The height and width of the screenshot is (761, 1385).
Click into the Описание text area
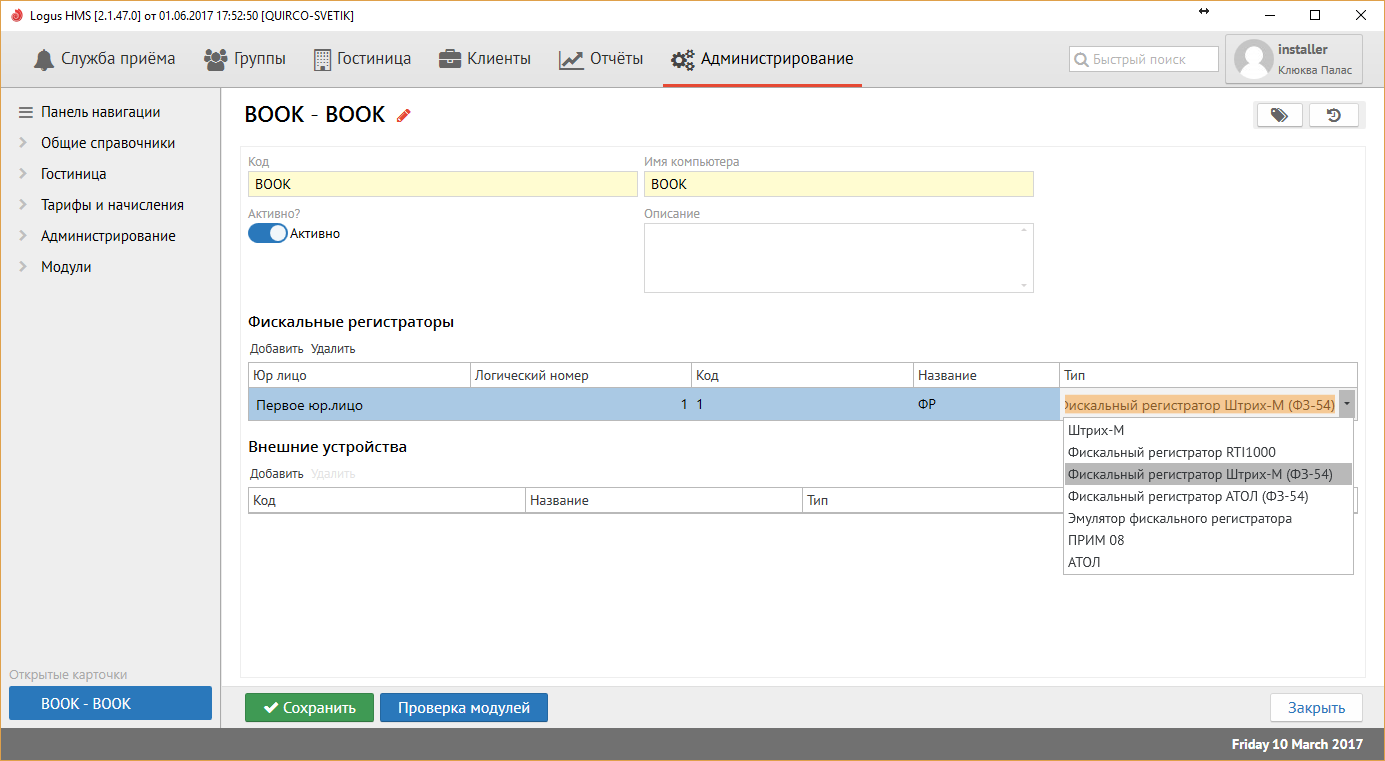pyautogui.click(x=837, y=257)
